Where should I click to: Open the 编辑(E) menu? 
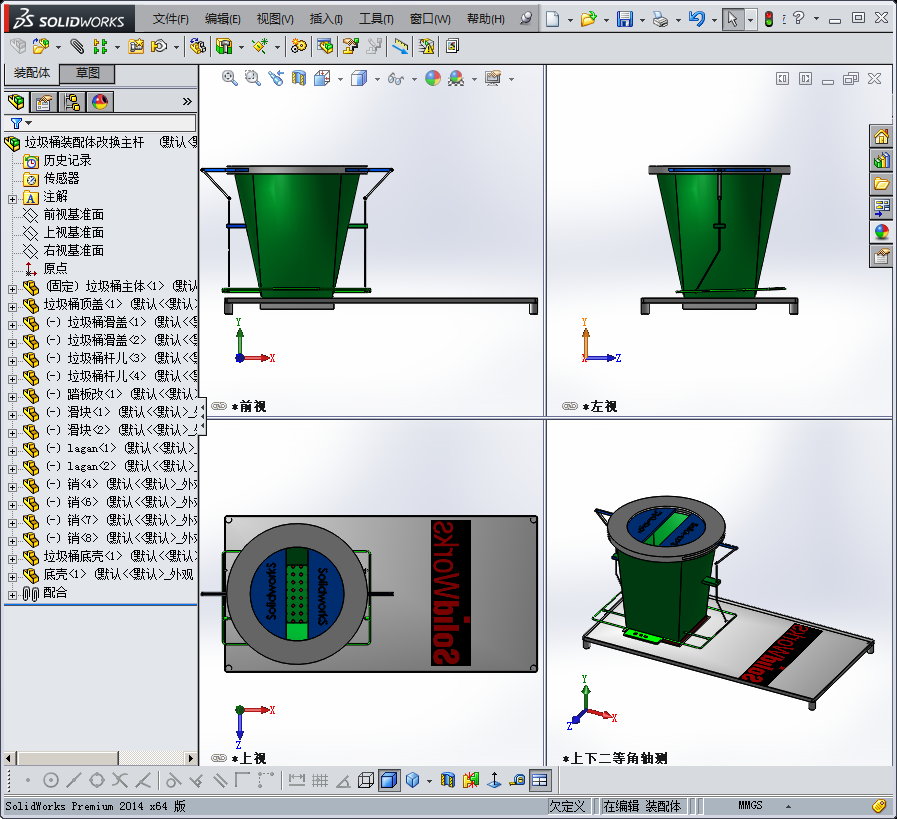coord(223,19)
